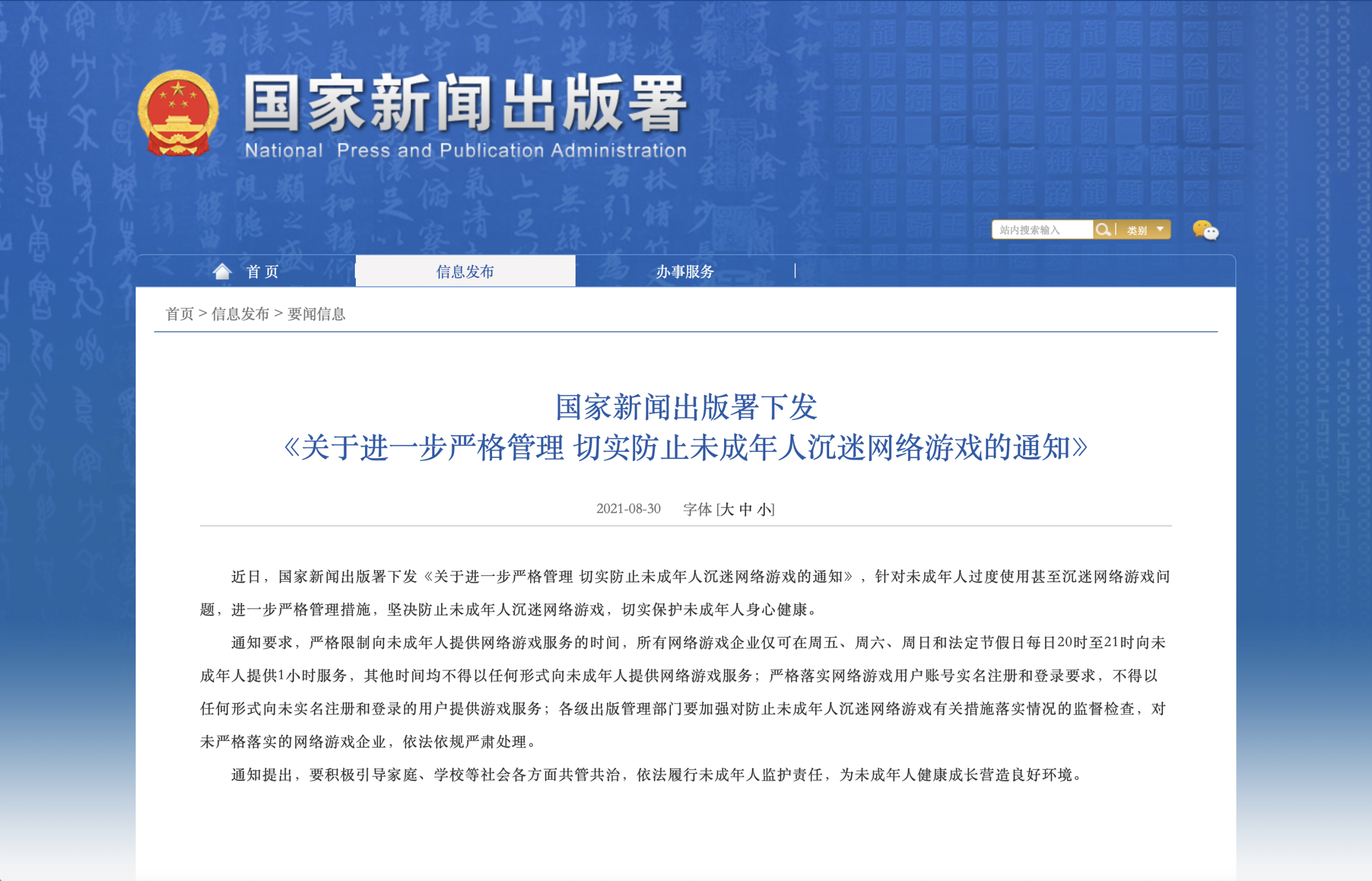This screenshot has width=1372, height=881.
Task: Click the national emblem logo
Action: click(178, 113)
